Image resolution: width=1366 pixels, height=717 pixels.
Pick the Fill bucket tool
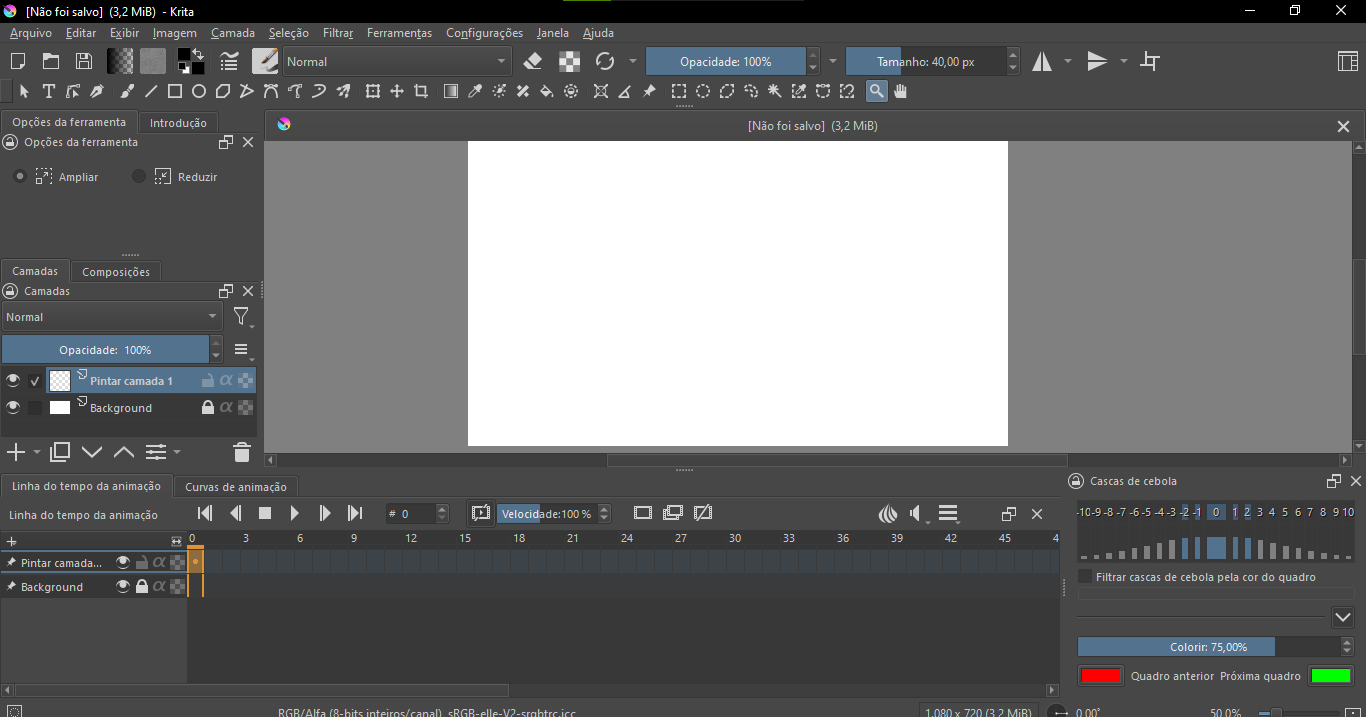(x=546, y=92)
